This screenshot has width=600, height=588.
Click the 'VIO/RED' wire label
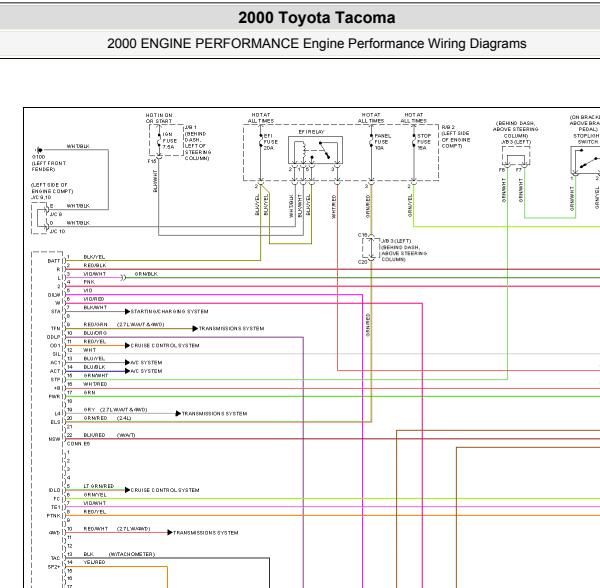(94, 299)
